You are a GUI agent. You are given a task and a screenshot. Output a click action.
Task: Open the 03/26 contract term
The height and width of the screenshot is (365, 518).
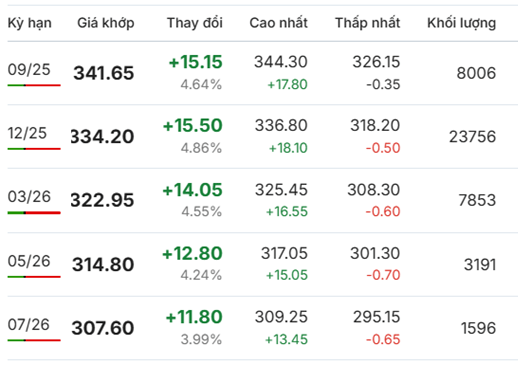pos(29,197)
